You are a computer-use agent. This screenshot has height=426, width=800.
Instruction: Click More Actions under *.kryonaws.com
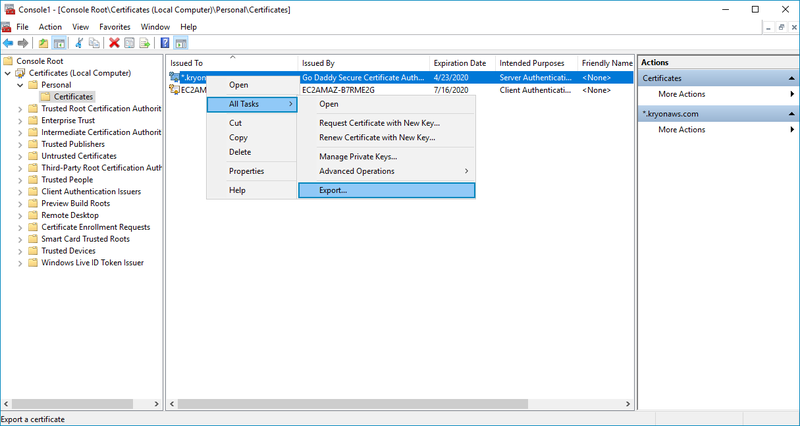point(681,129)
